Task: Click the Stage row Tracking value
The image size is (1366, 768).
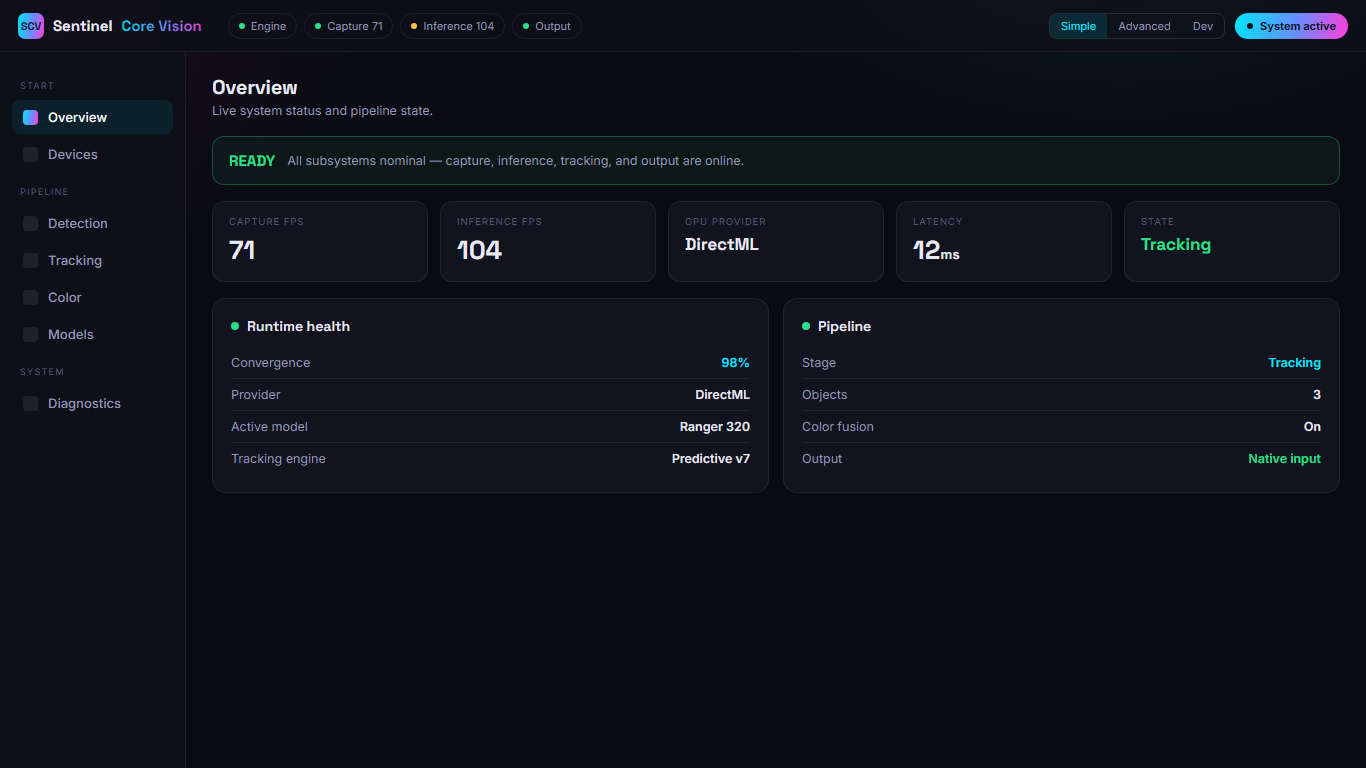Action: (x=1295, y=363)
